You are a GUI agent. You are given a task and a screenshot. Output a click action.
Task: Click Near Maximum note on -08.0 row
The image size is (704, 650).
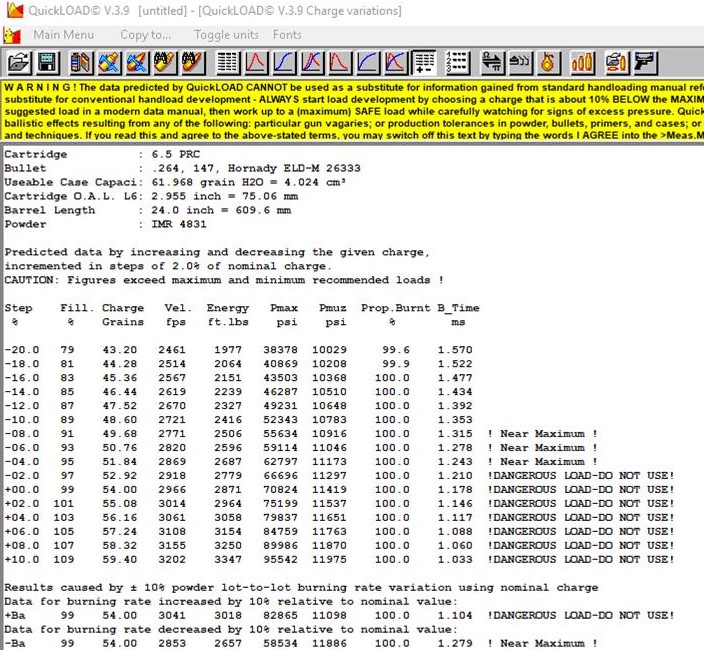click(x=542, y=434)
